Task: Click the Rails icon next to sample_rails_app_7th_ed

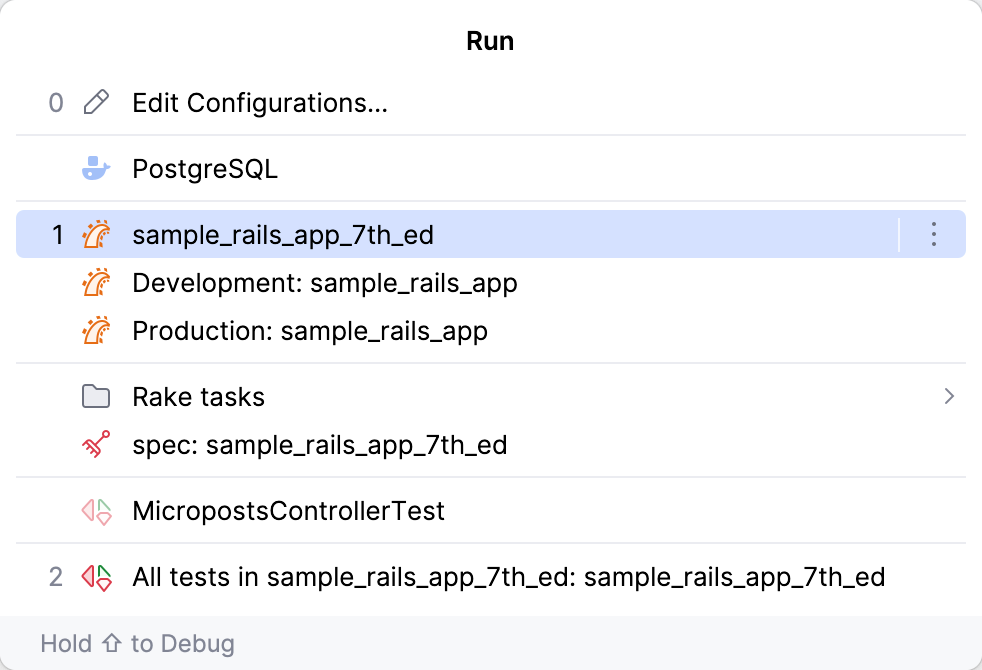Action: (97, 234)
